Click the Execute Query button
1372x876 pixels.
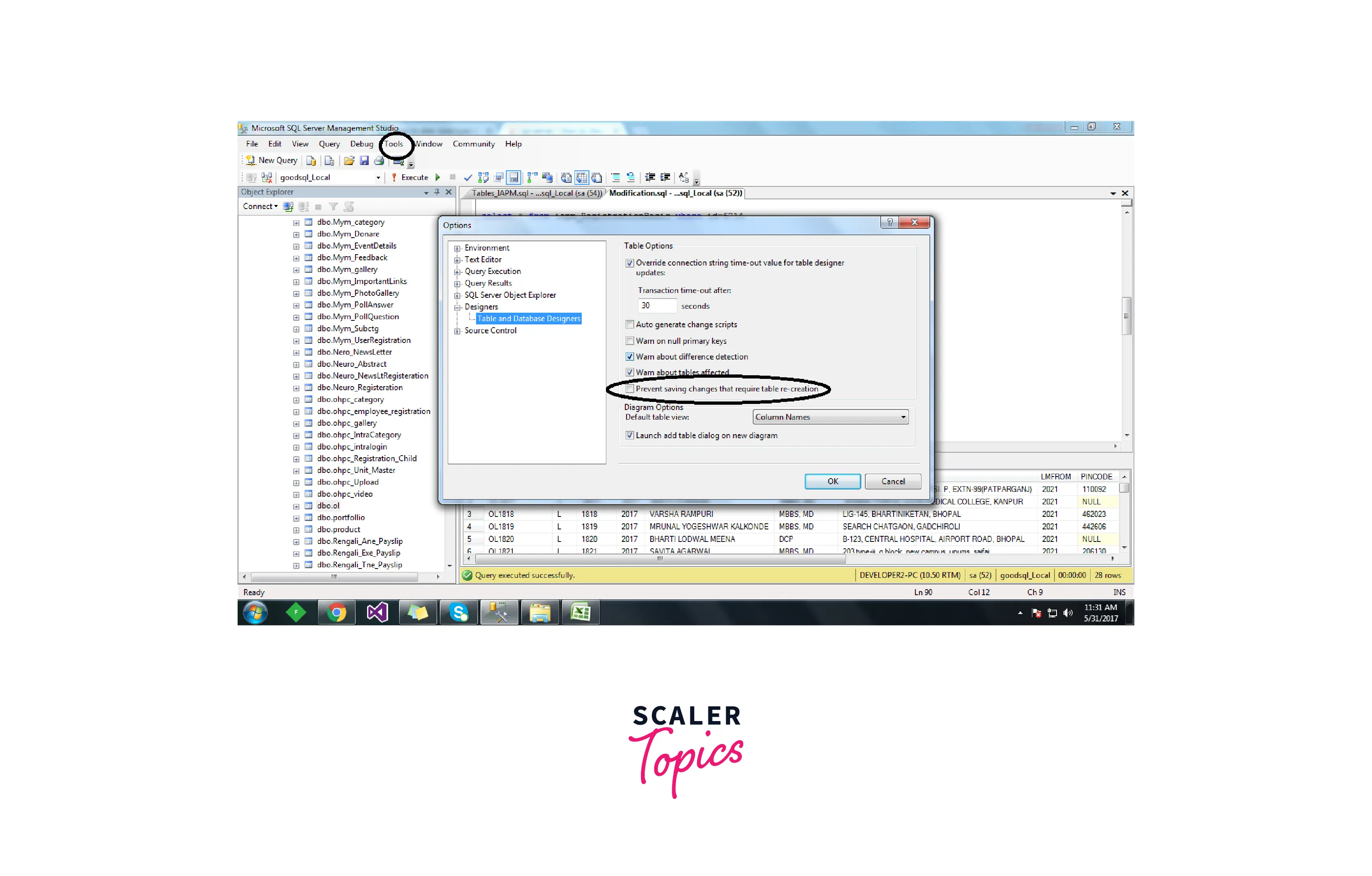coord(439,177)
